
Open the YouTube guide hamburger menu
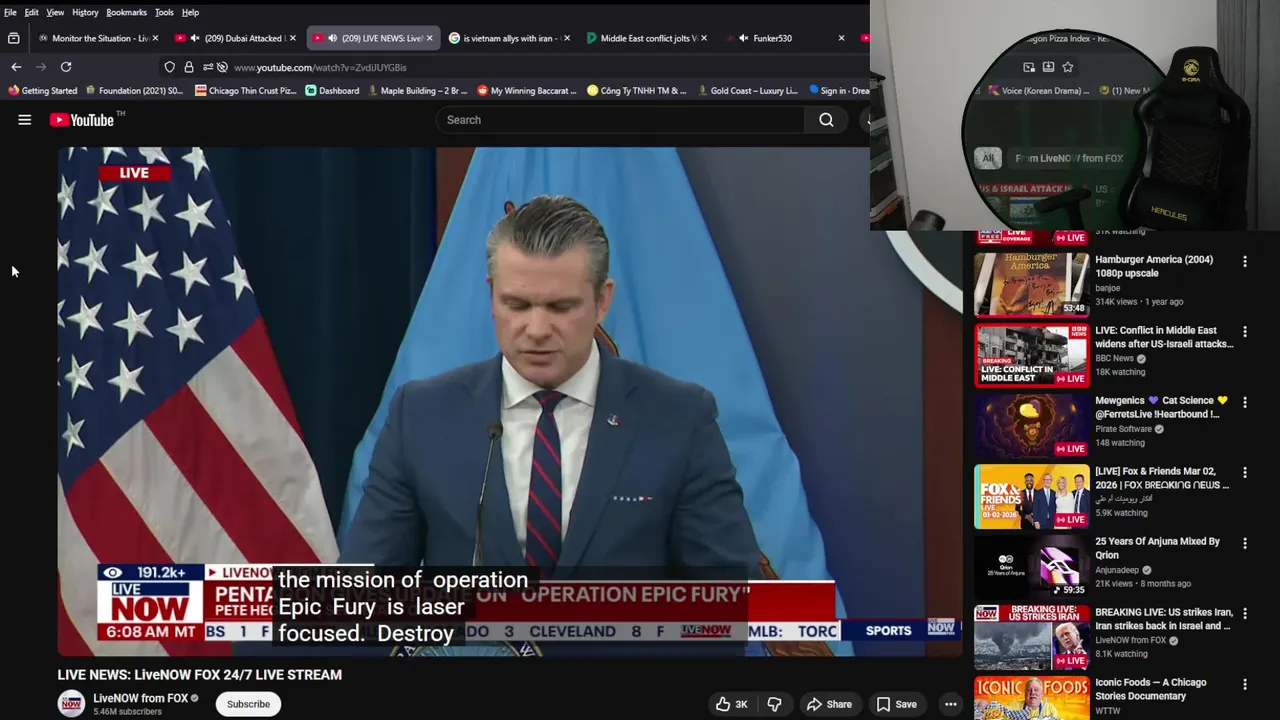click(x=25, y=120)
